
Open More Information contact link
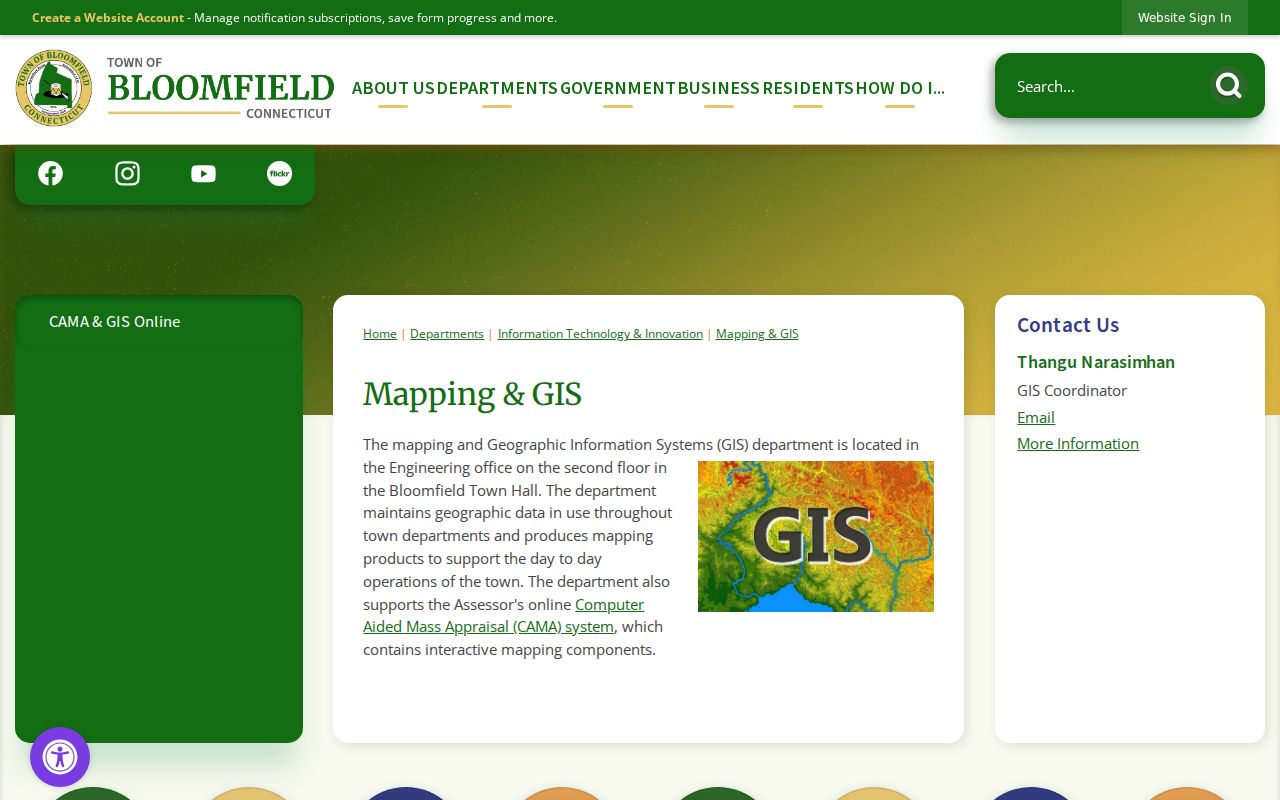tap(1078, 443)
